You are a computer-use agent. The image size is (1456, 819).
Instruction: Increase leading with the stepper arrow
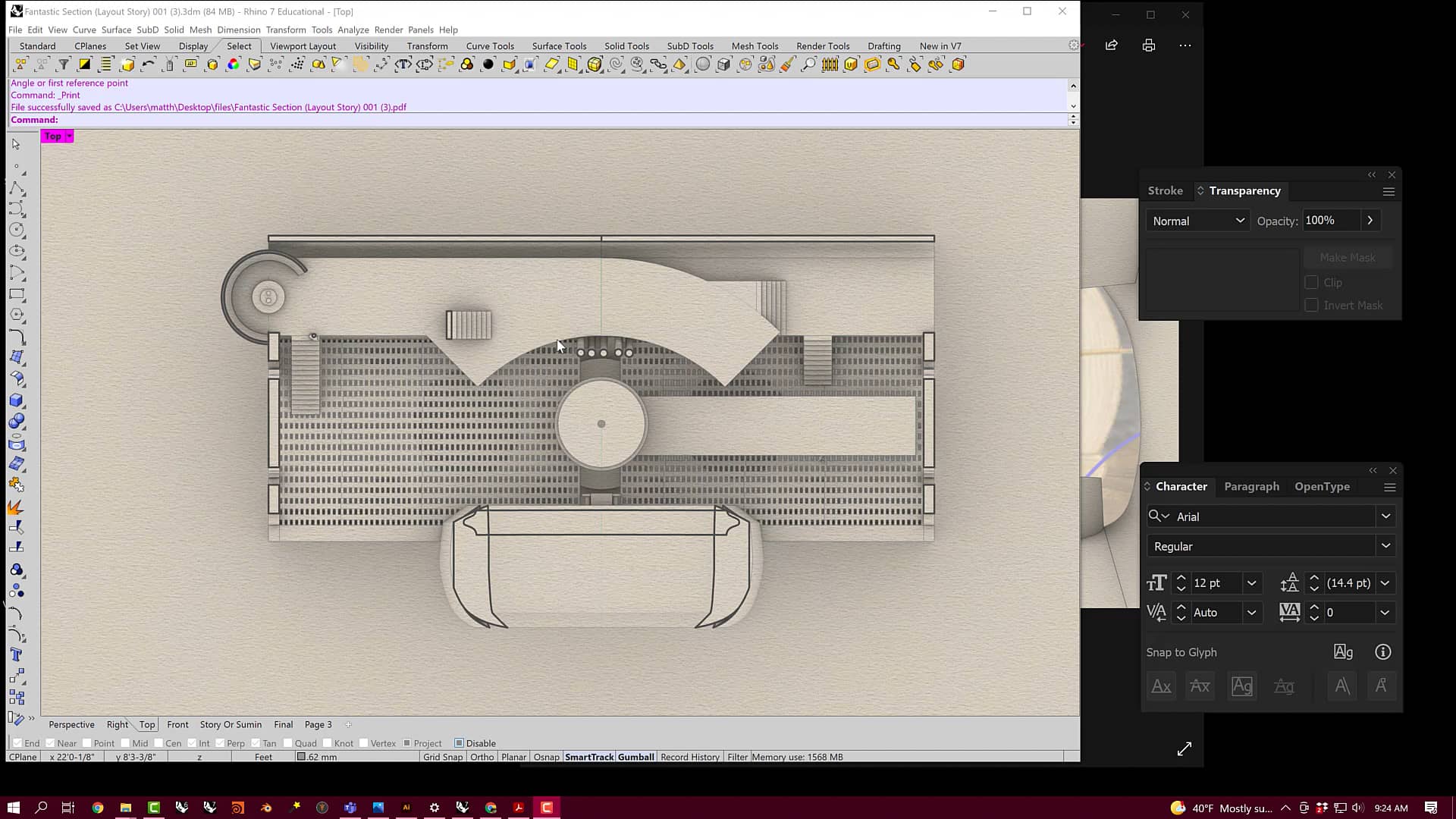point(1316,578)
